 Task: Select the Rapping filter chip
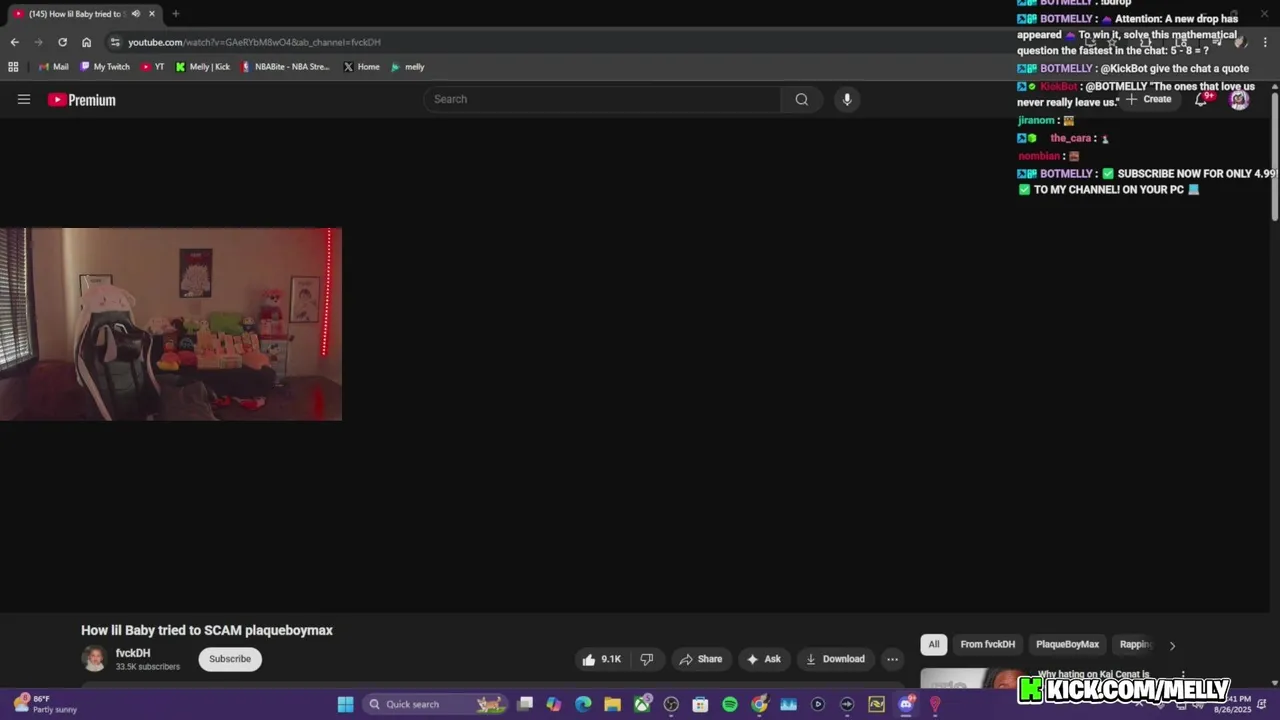[1136, 645]
